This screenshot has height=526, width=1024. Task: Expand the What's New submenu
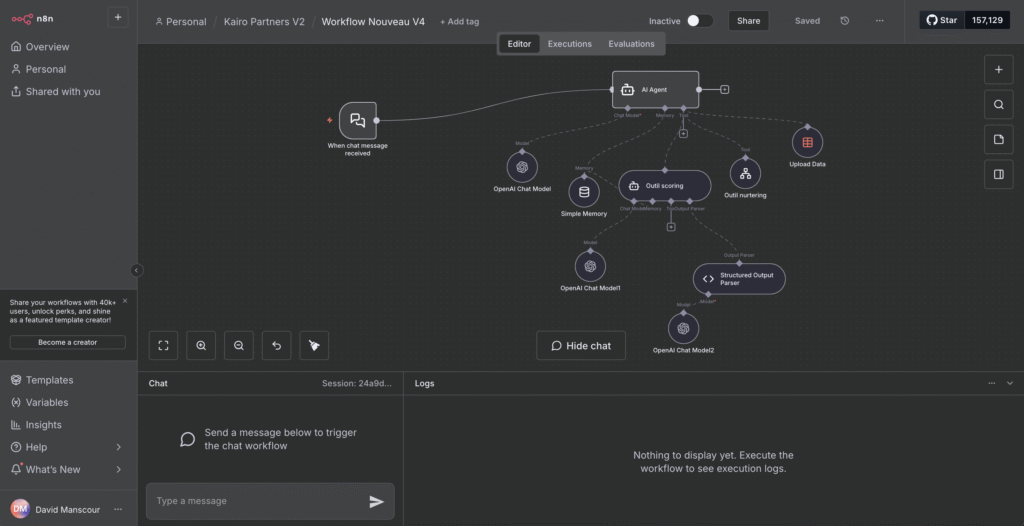(119, 469)
